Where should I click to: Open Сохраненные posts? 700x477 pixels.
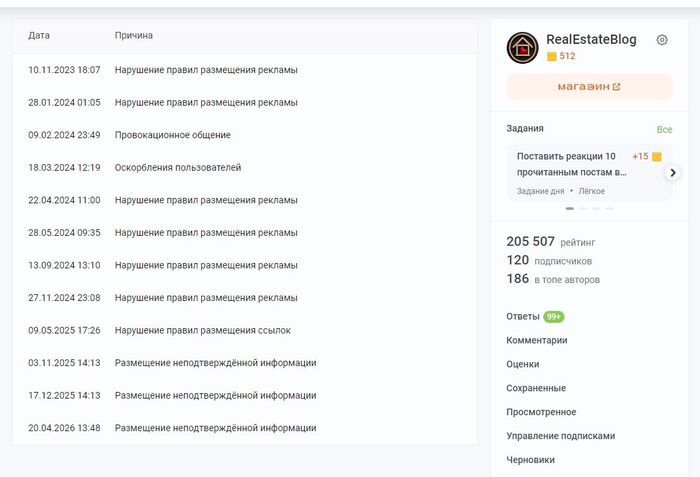[x=536, y=388]
